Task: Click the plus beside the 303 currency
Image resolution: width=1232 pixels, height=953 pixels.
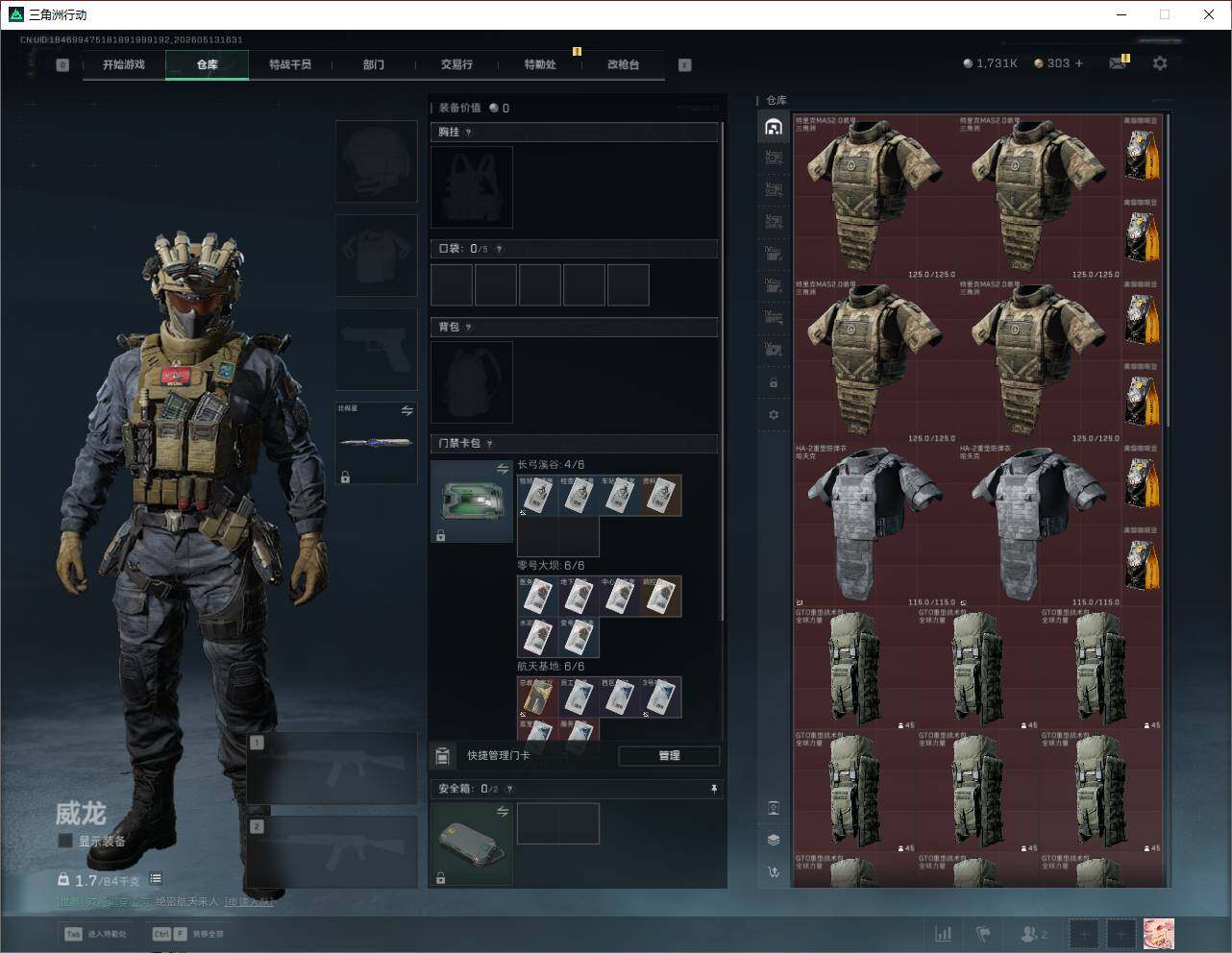Action: coord(1079,63)
